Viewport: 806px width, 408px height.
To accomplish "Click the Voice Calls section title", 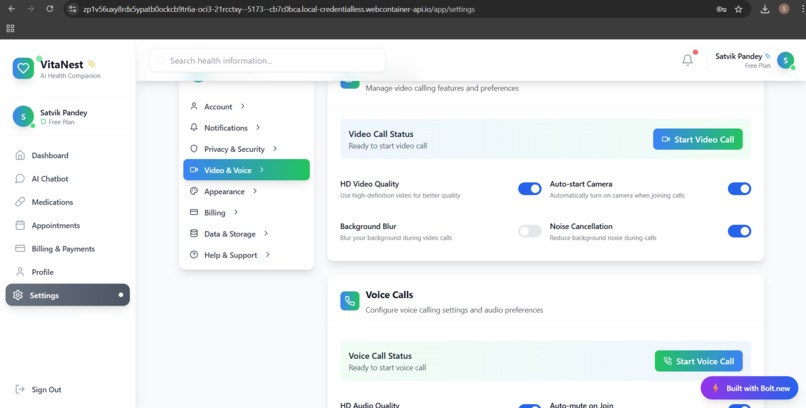I will tap(389, 295).
